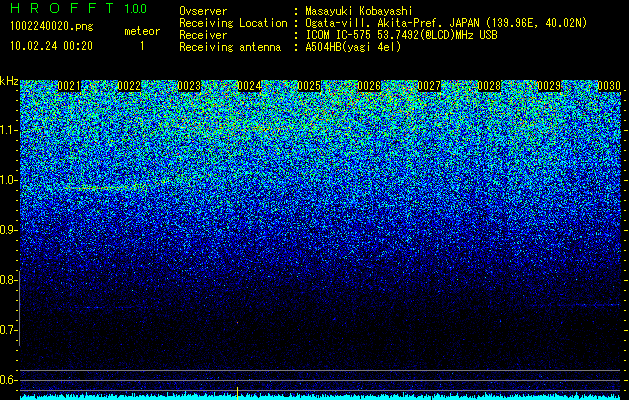Click the 0.9 kHz axis label
The width and height of the screenshot is (629, 400).
coord(8,230)
